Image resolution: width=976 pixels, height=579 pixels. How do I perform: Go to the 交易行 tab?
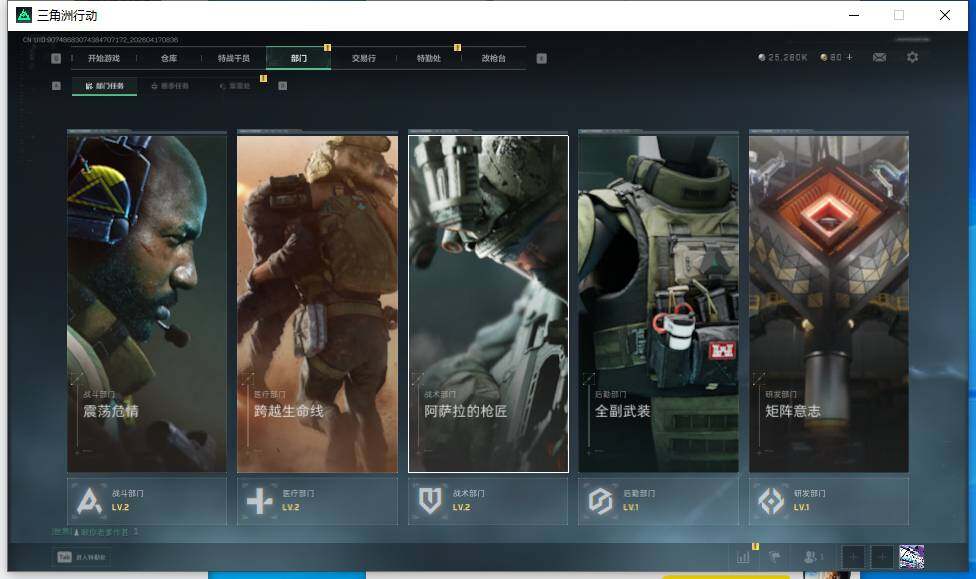(364, 58)
